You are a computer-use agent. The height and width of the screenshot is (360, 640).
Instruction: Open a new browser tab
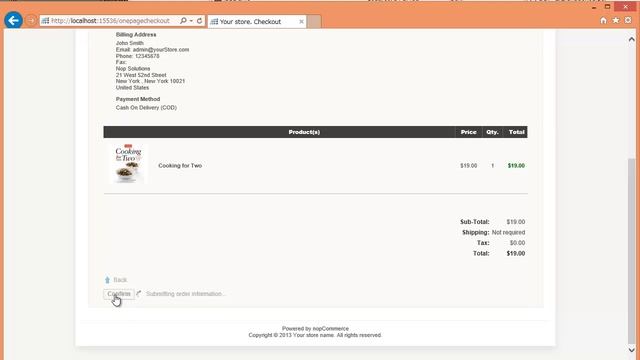point(314,22)
